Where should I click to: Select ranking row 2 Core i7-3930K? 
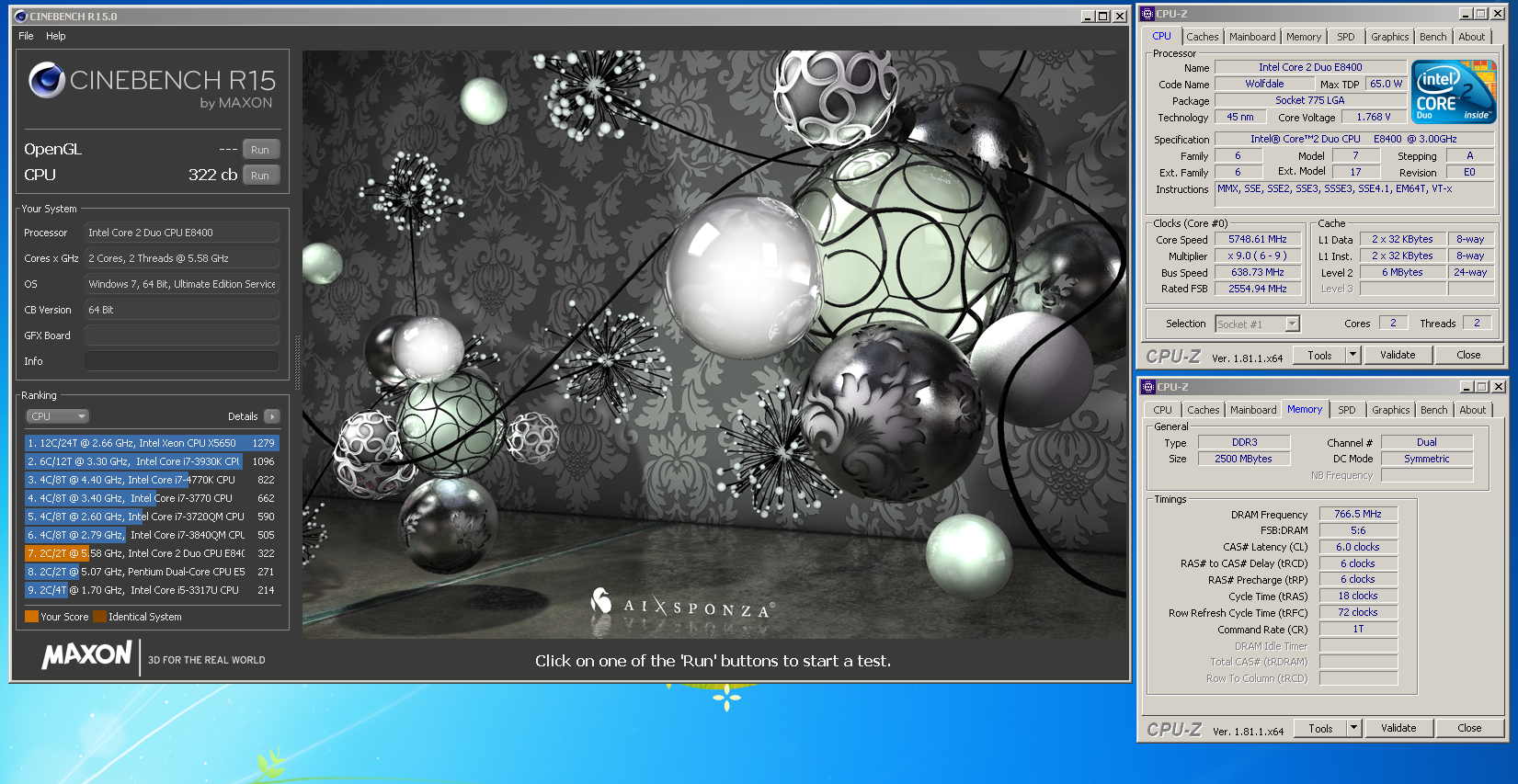coord(152,461)
